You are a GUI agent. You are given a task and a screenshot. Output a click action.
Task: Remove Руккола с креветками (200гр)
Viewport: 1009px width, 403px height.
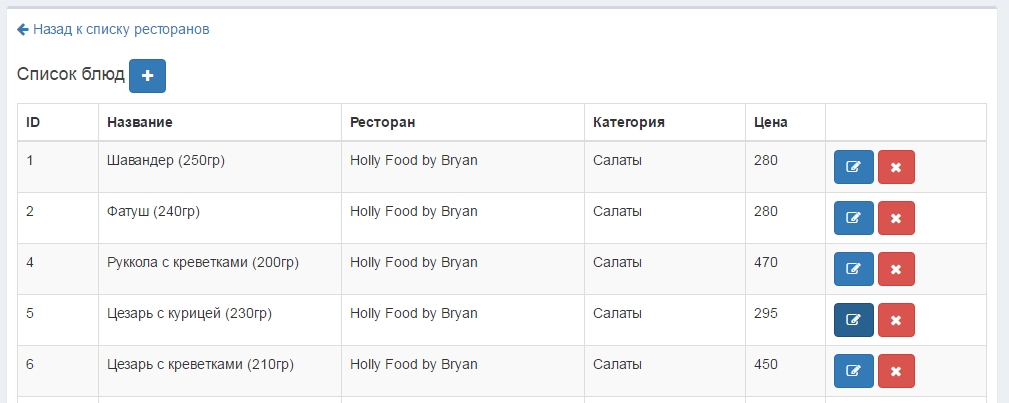click(896, 269)
